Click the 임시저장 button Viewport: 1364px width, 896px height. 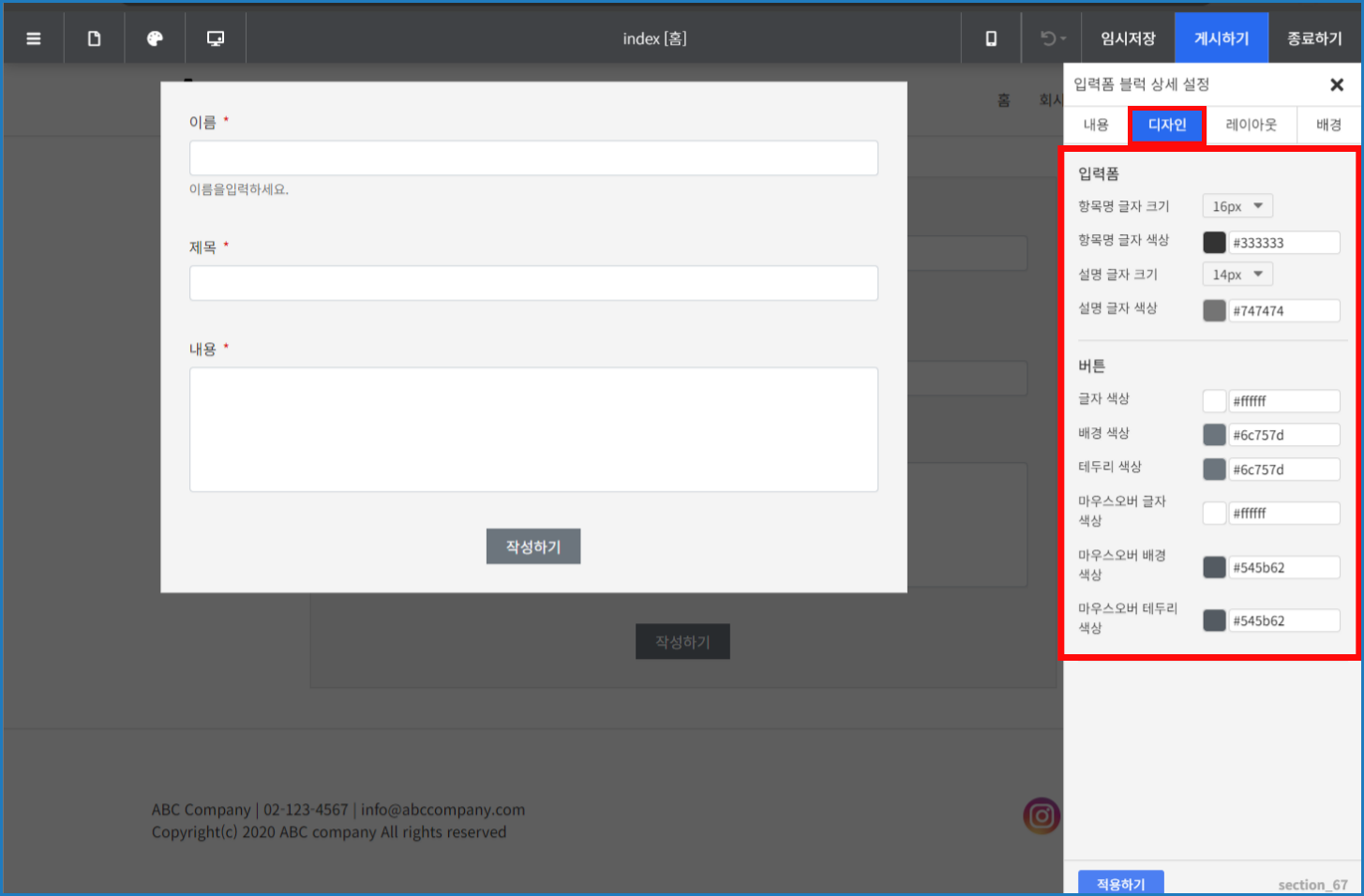tap(1128, 38)
